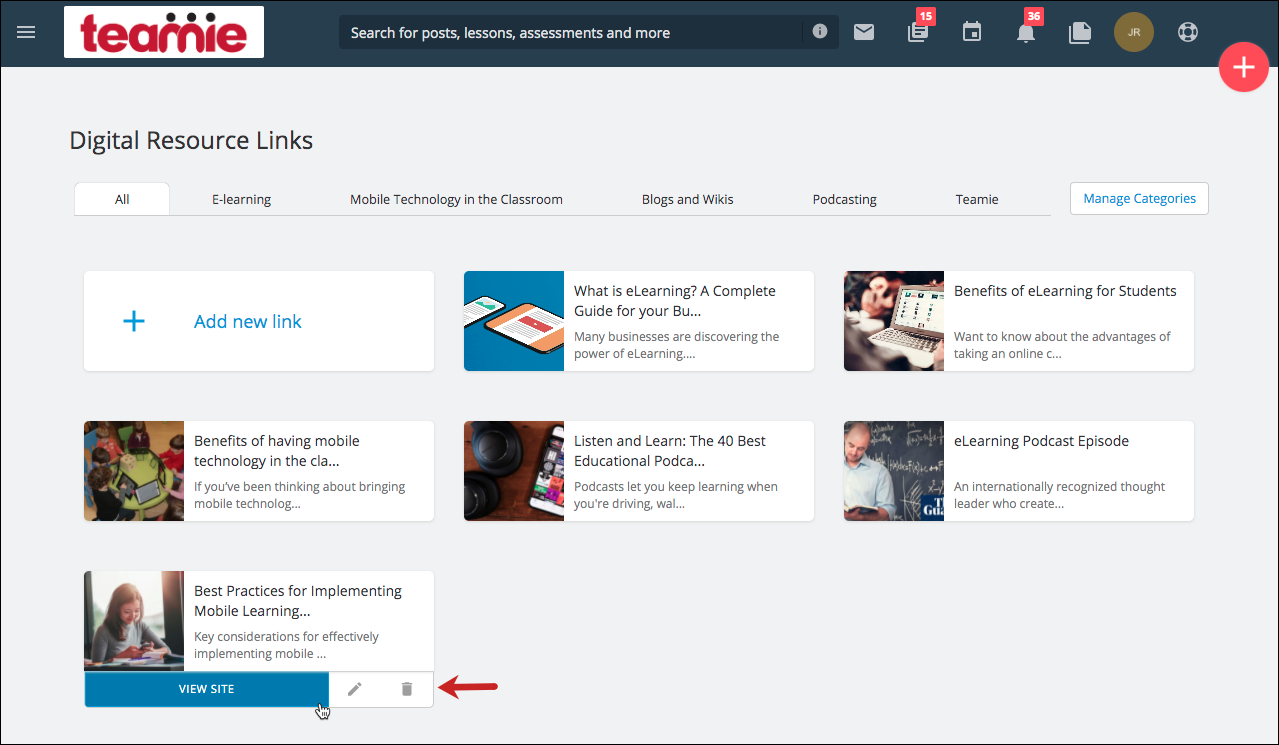
Task: Click the description 'An internationally recognized thought leader'
Action: 1059,495
